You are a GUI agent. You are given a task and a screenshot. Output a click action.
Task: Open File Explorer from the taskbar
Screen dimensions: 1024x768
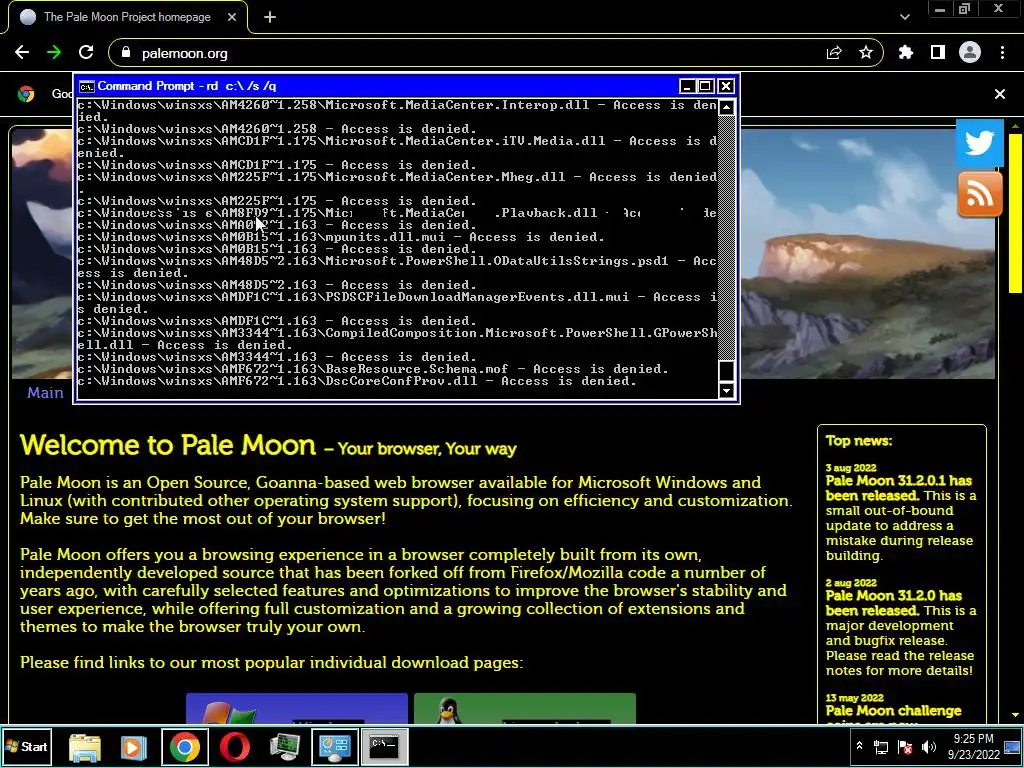[85, 747]
